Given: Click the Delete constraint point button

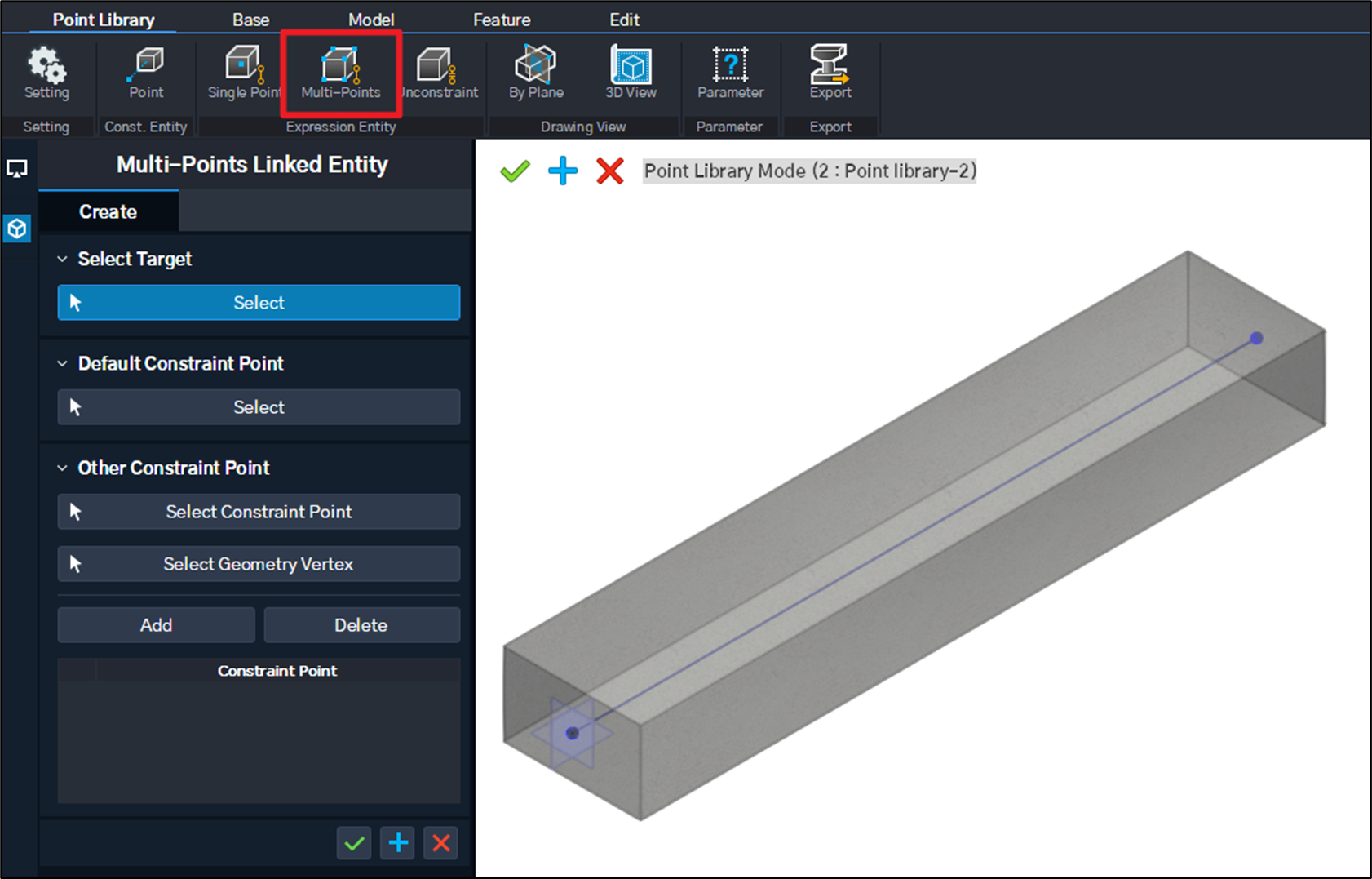Looking at the screenshot, I should point(361,625).
